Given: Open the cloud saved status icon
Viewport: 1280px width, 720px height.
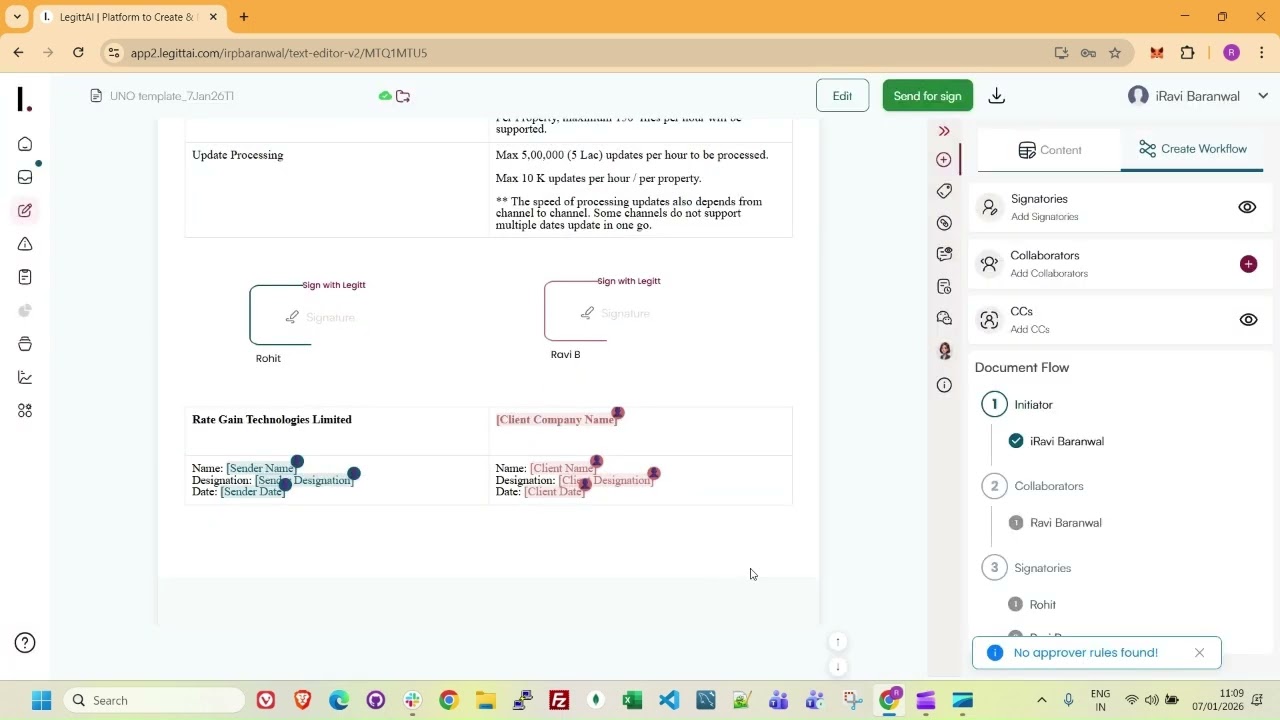Looking at the screenshot, I should click(x=385, y=96).
